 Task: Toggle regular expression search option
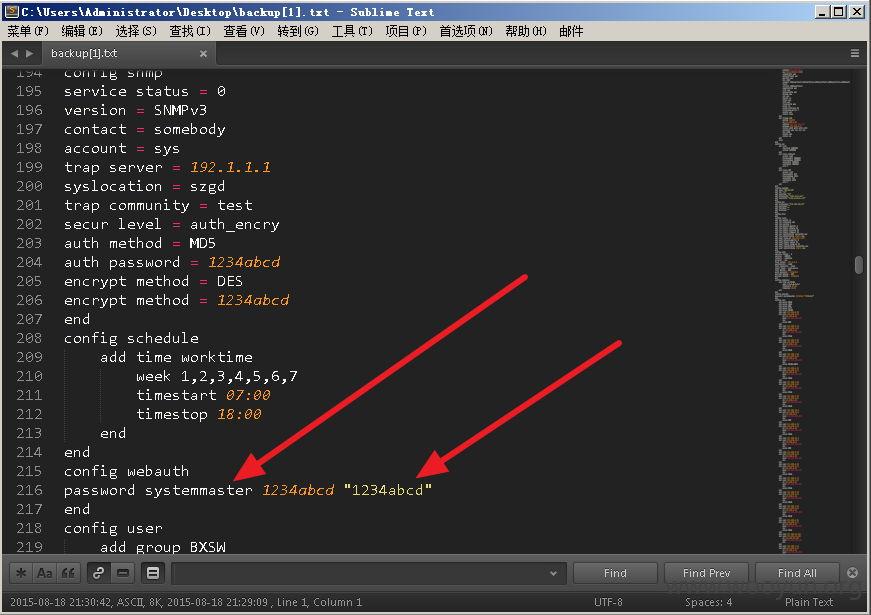click(x=21, y=573)
